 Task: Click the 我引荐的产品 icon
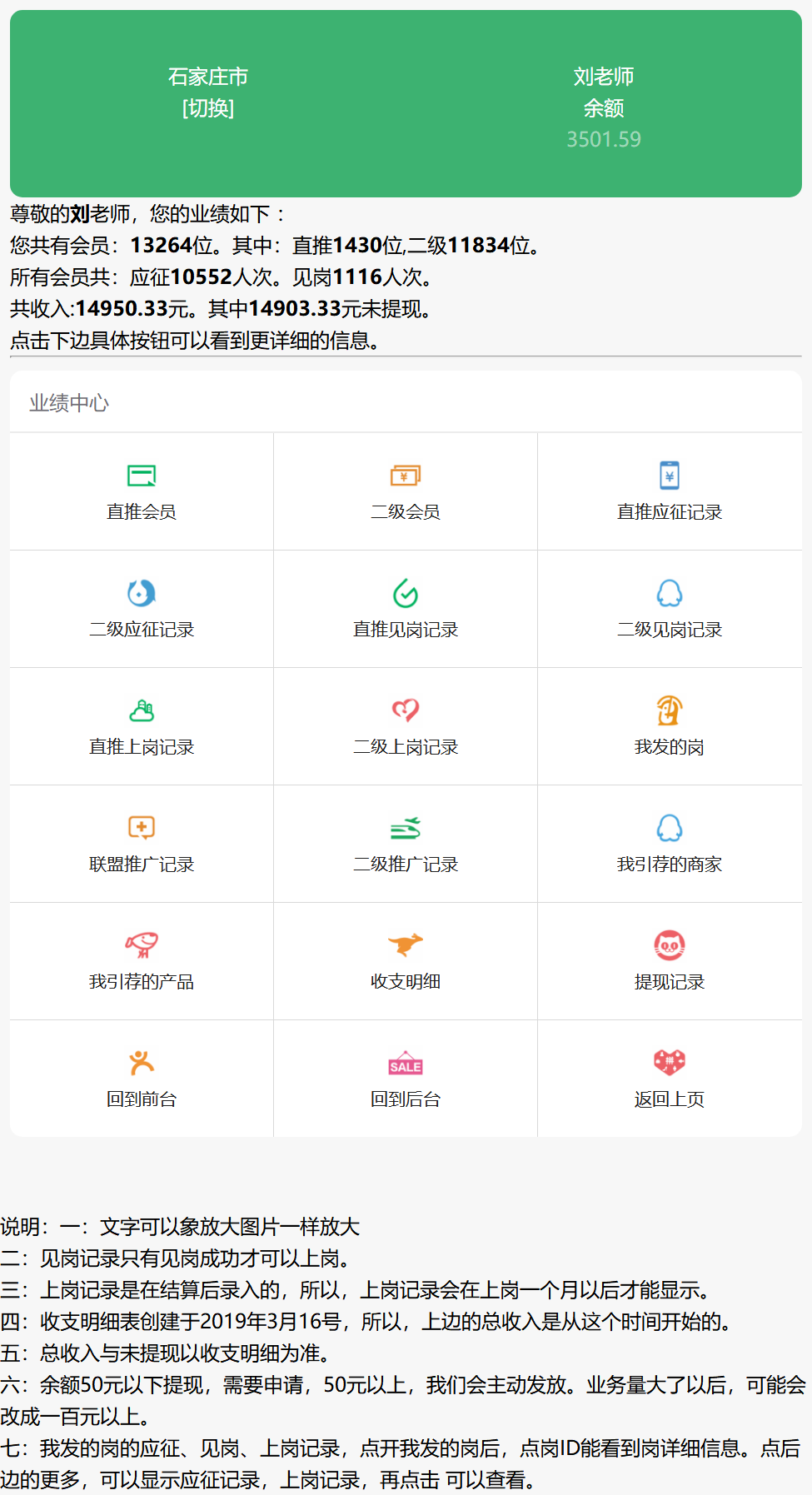click(142, 945)
